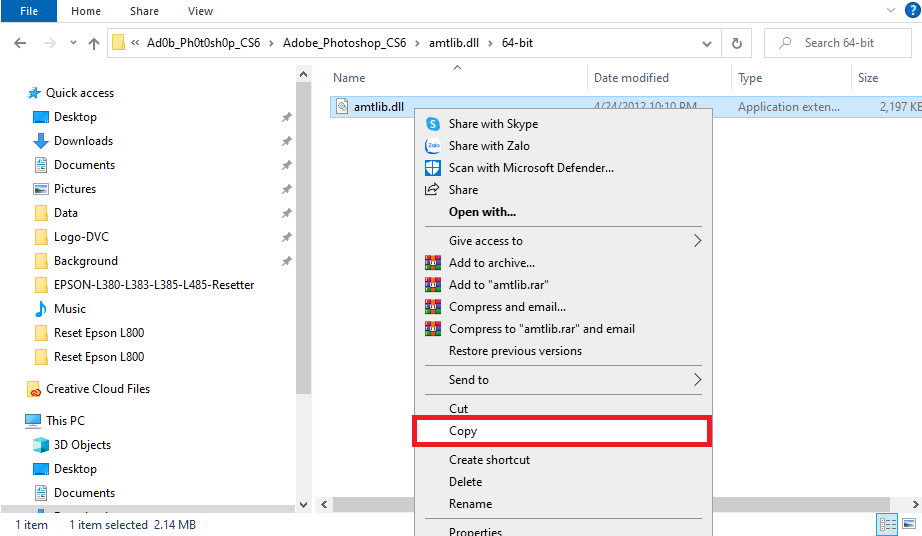The height and width of the screenshot is (536, 922).
Task: Open pinned Desktop under Quick access
Action: pyautogui.click(x=75, y=117)
